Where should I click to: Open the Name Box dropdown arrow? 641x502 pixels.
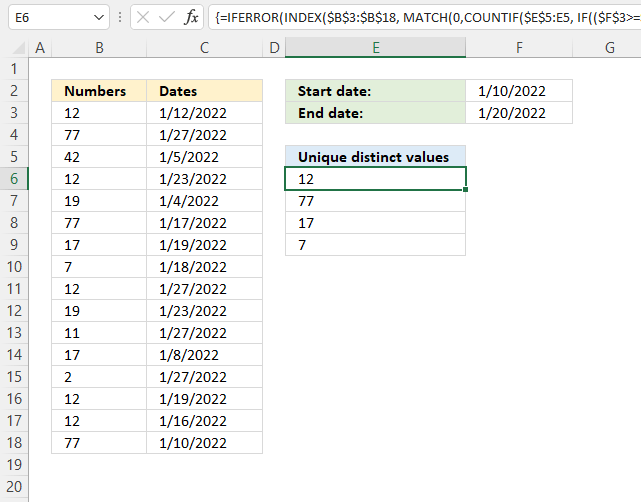click(x=99, y=18)
